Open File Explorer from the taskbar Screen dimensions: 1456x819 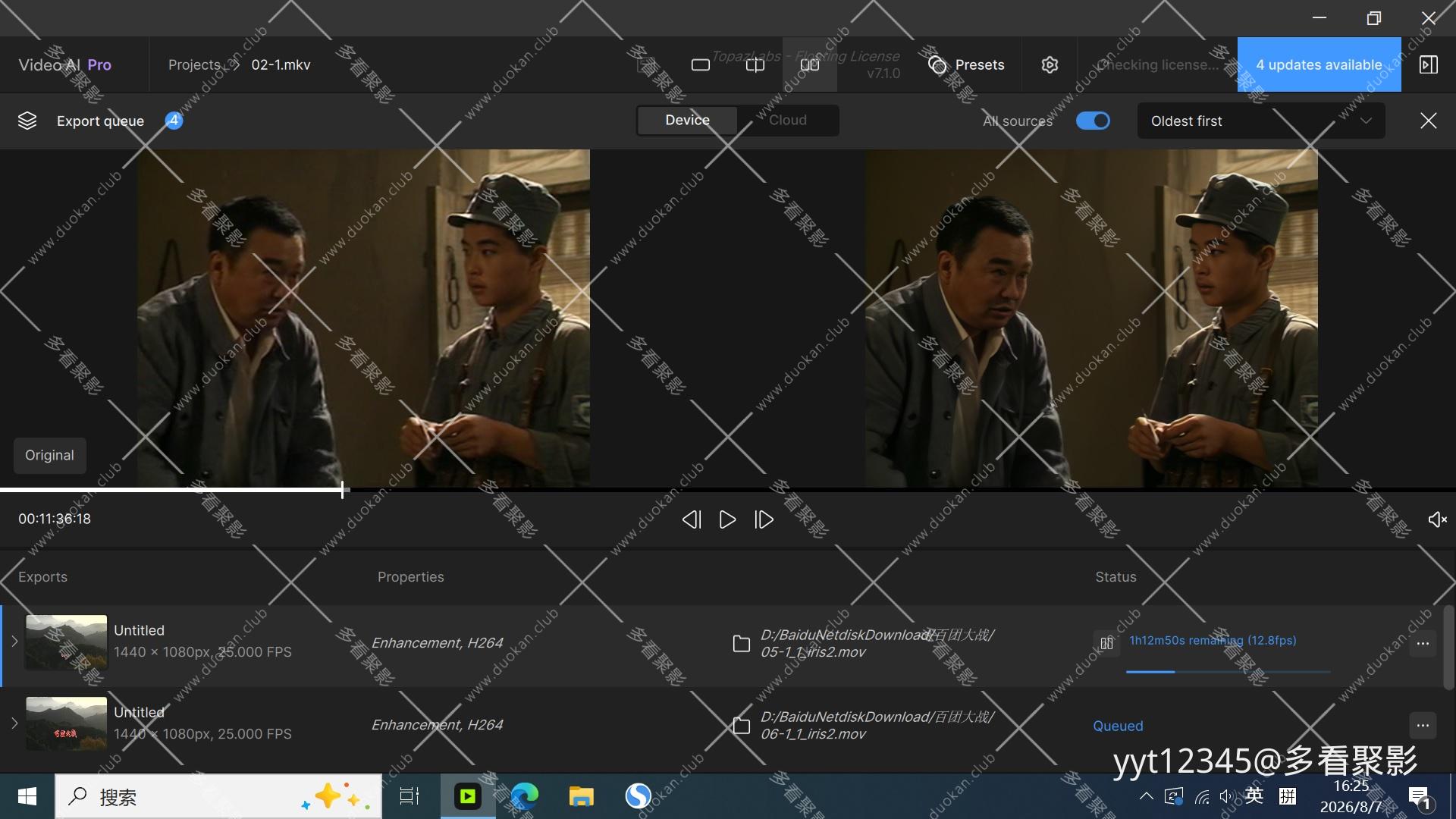582,796
